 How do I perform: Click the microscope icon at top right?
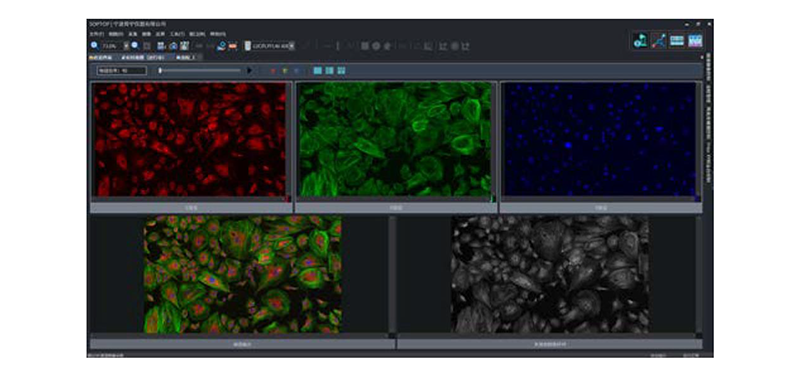point(641,40)
